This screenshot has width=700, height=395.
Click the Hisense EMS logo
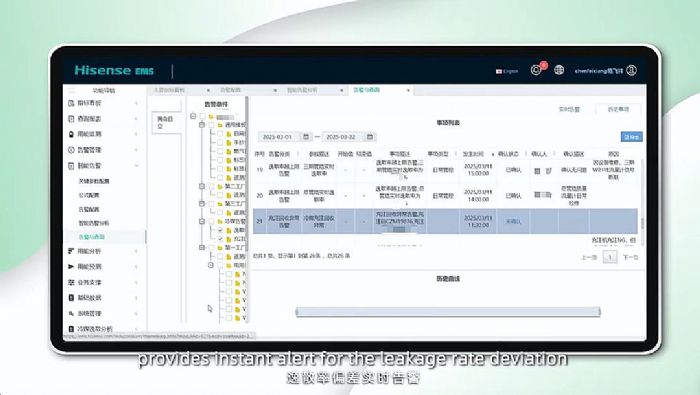pyautogui.click(x=114, y=70)
